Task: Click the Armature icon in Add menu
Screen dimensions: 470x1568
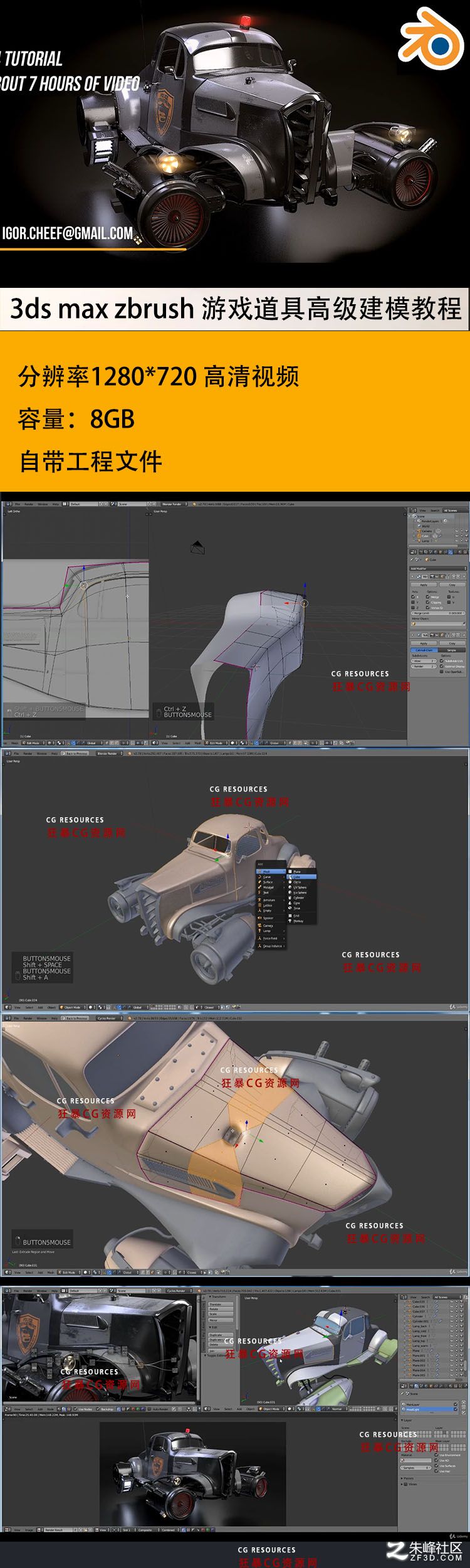Action: pyautogui.click(x=259, y=900)
